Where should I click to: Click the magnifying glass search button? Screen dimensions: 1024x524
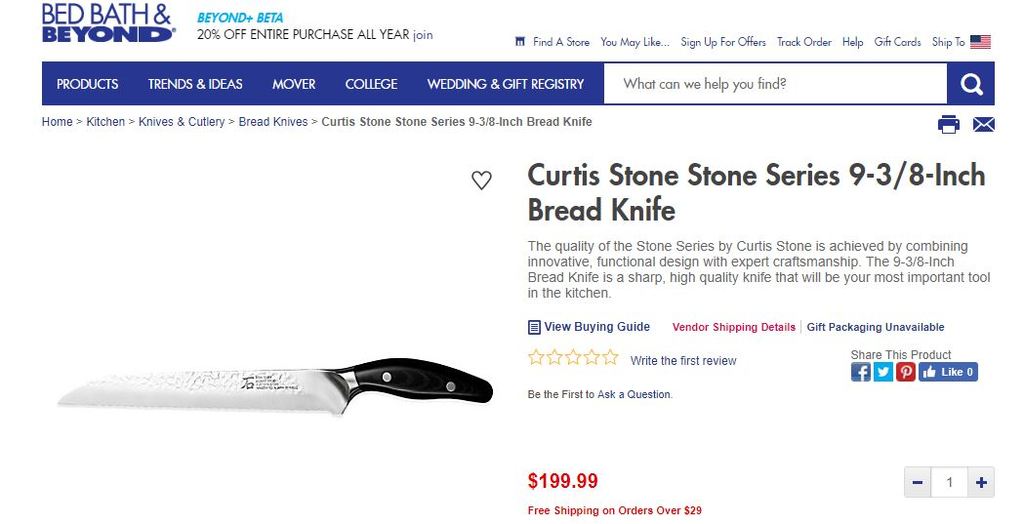(971, 84)
